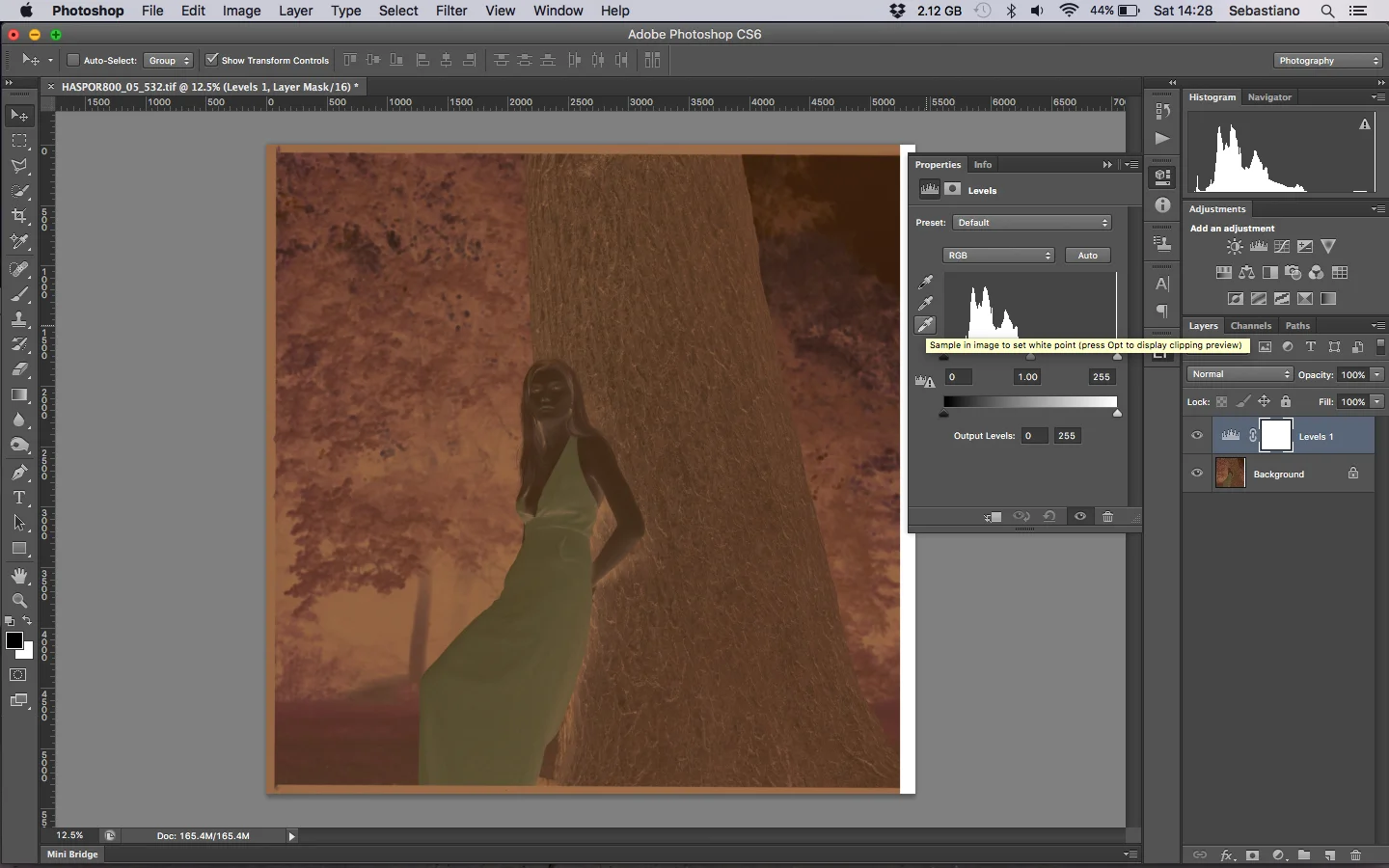
Task: Open the Auto-Select Group dropdown
Action: tap(168, 60)
